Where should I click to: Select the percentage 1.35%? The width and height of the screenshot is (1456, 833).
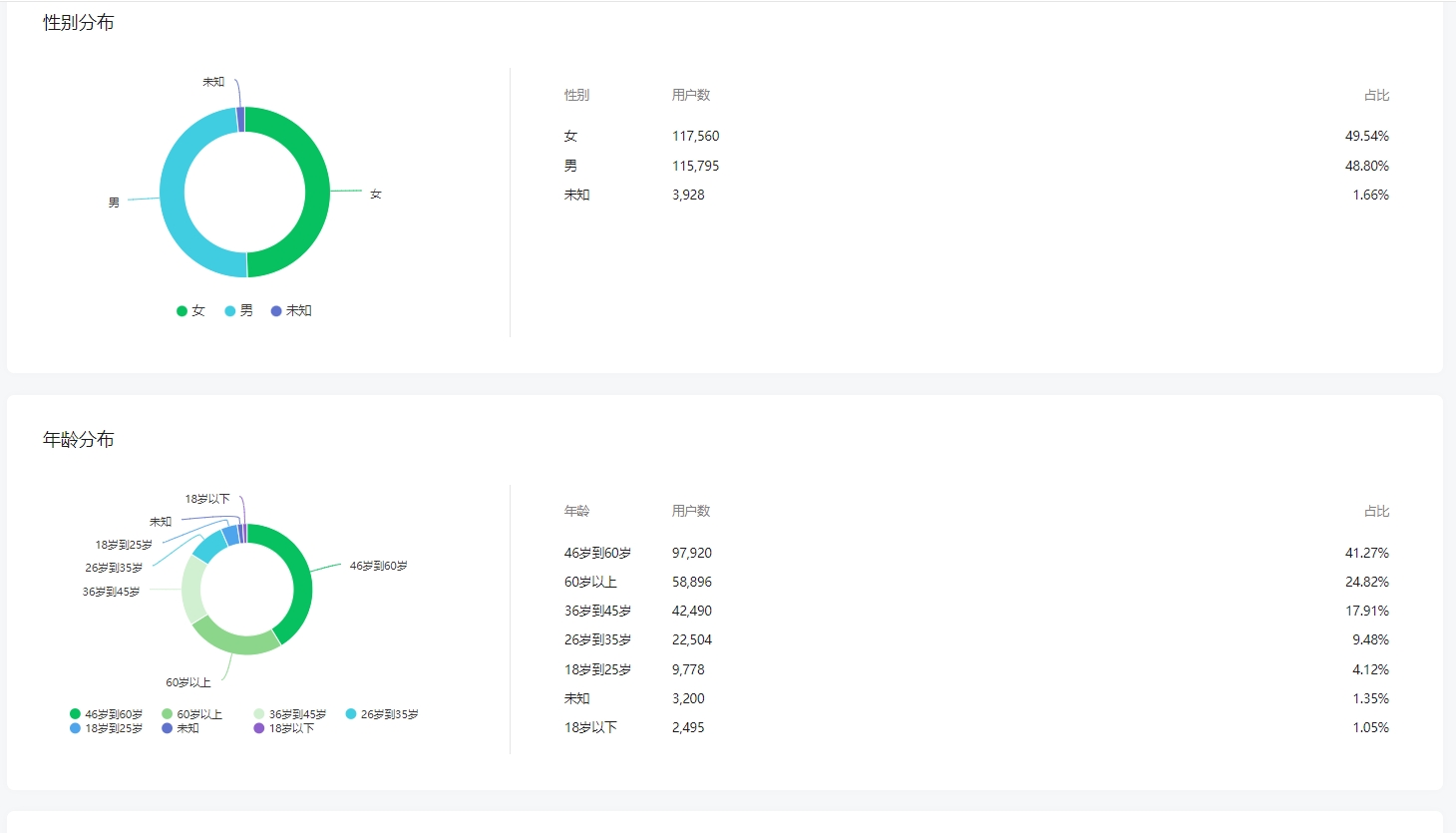coord(1370,698)
